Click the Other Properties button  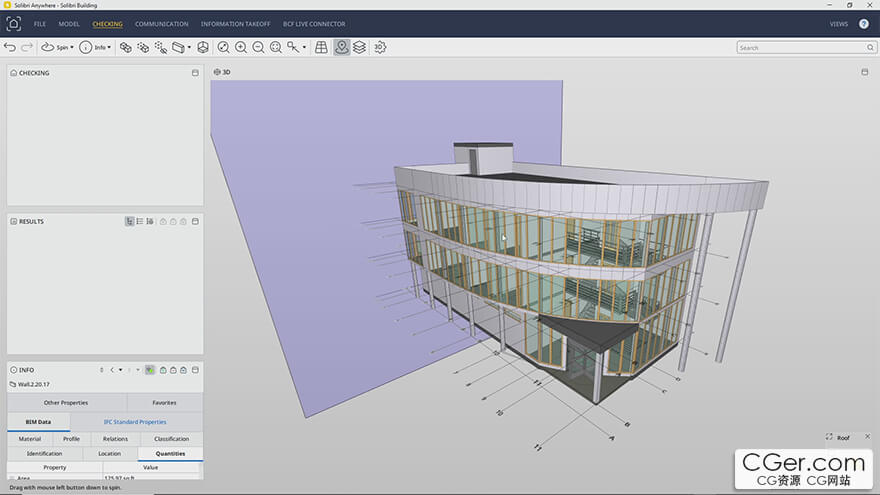[x=66, y=403]
